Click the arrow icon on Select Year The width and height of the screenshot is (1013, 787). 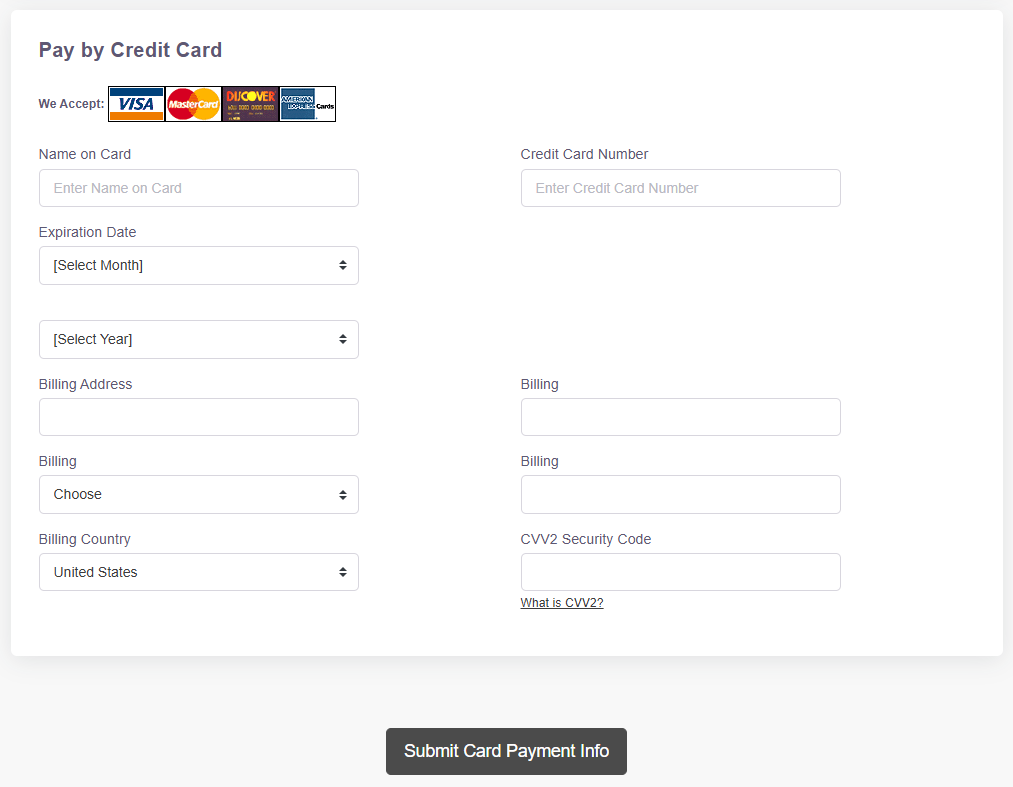(343, 339)
